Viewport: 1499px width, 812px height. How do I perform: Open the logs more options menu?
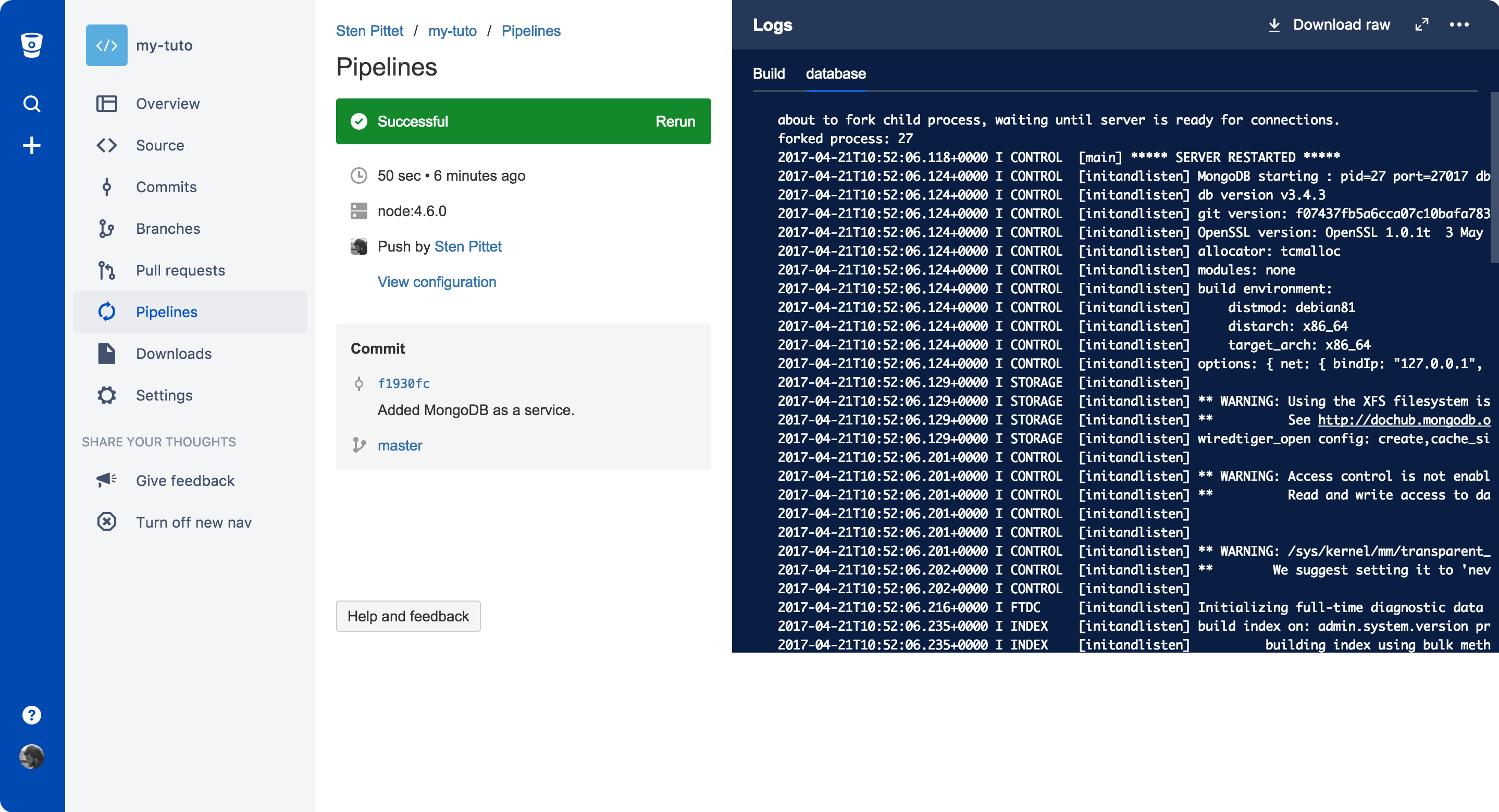click(1459, 24)
